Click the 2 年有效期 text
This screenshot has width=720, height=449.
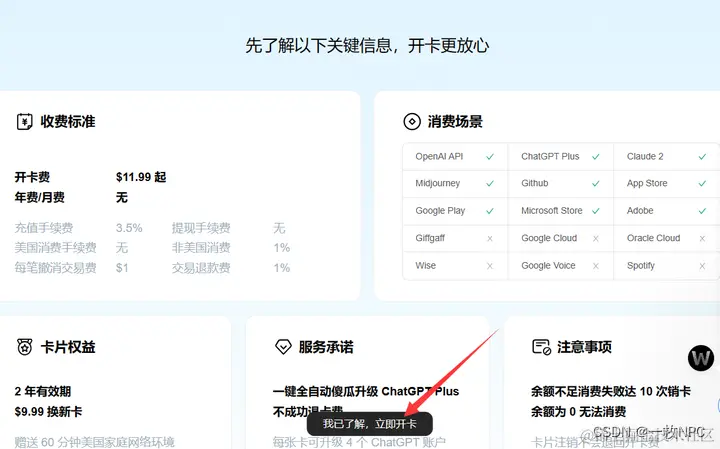(x=43, y=392)
